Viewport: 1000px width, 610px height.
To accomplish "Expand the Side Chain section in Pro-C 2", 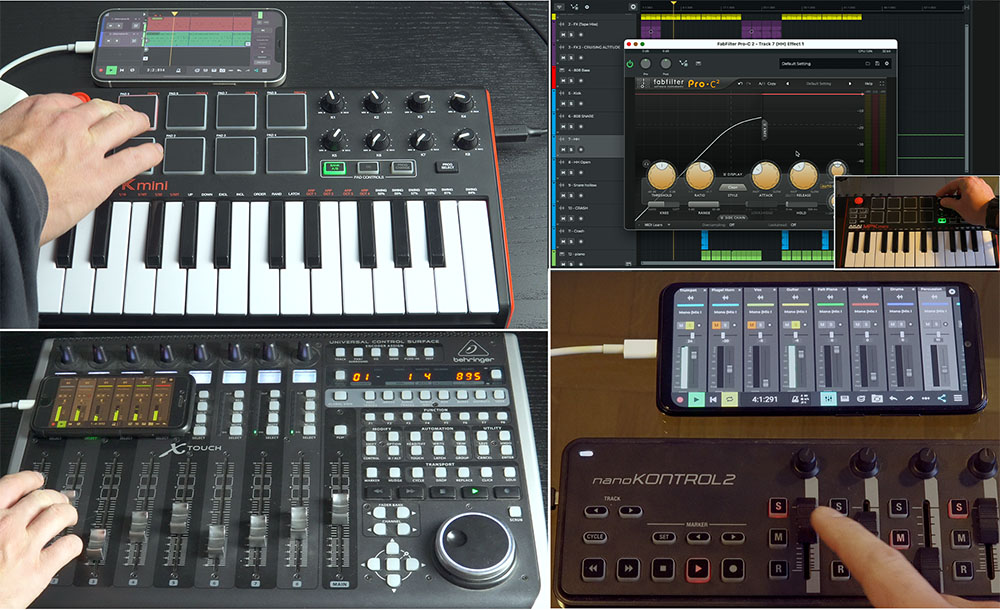I will tap(733, 217).
